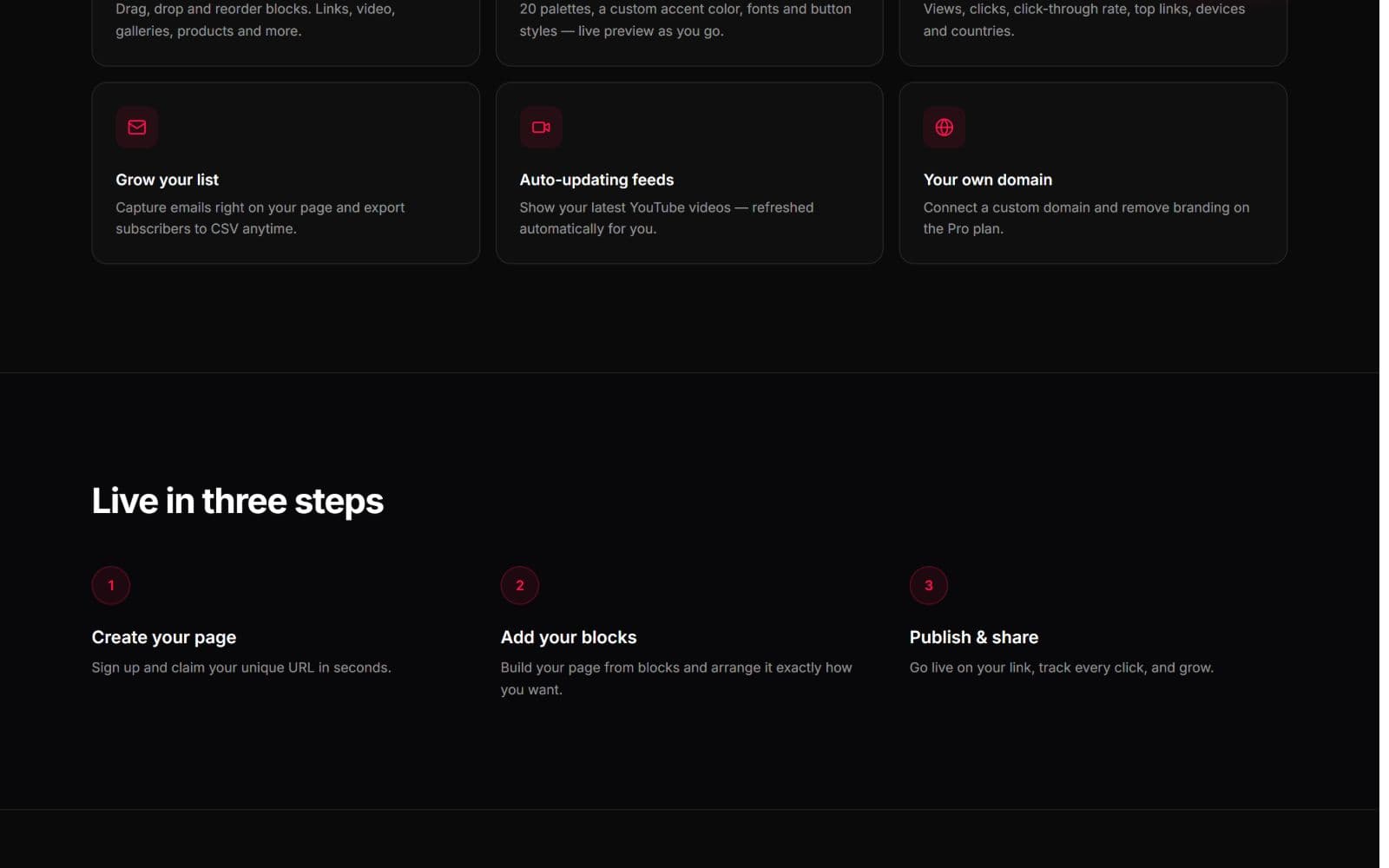
Task: Click the Live in three steps heading
Action: [238, 501]
